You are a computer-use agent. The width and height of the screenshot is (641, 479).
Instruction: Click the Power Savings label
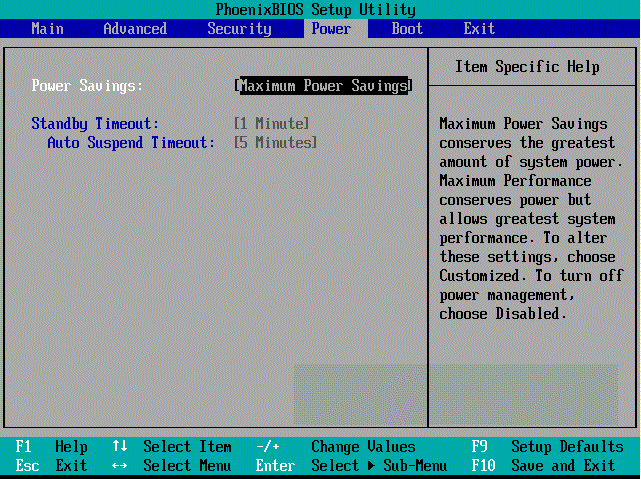coord(87,86)
